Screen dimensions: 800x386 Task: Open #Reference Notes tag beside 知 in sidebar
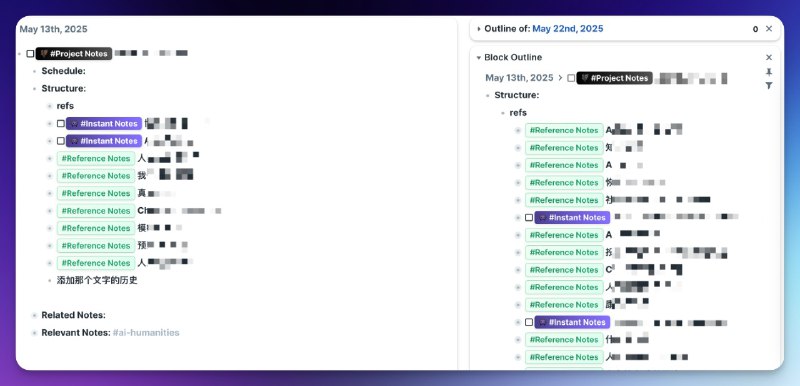pyautogui.click(x=564, y=148)
